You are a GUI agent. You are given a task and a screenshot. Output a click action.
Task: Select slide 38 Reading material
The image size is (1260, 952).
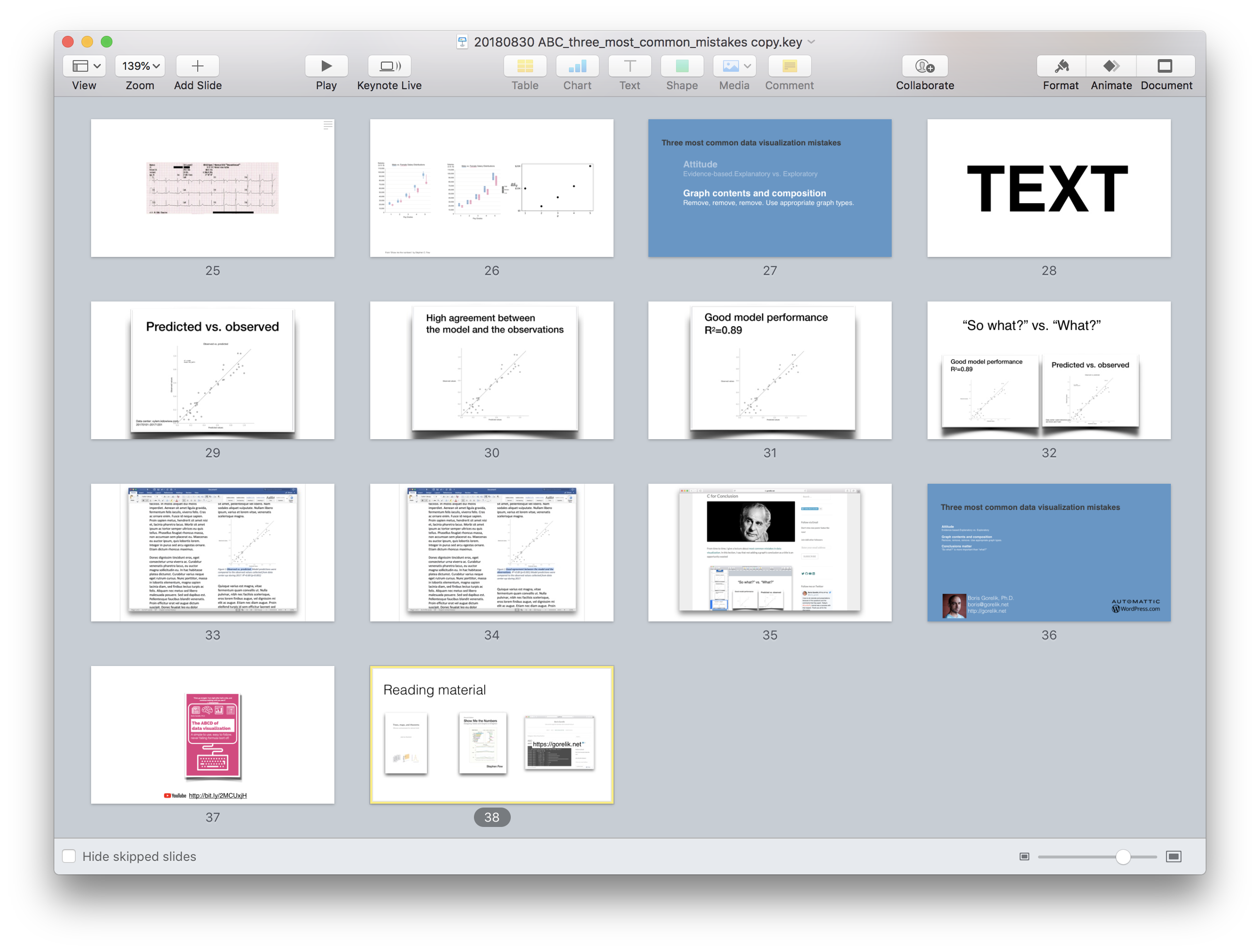(x=491, y=735)
